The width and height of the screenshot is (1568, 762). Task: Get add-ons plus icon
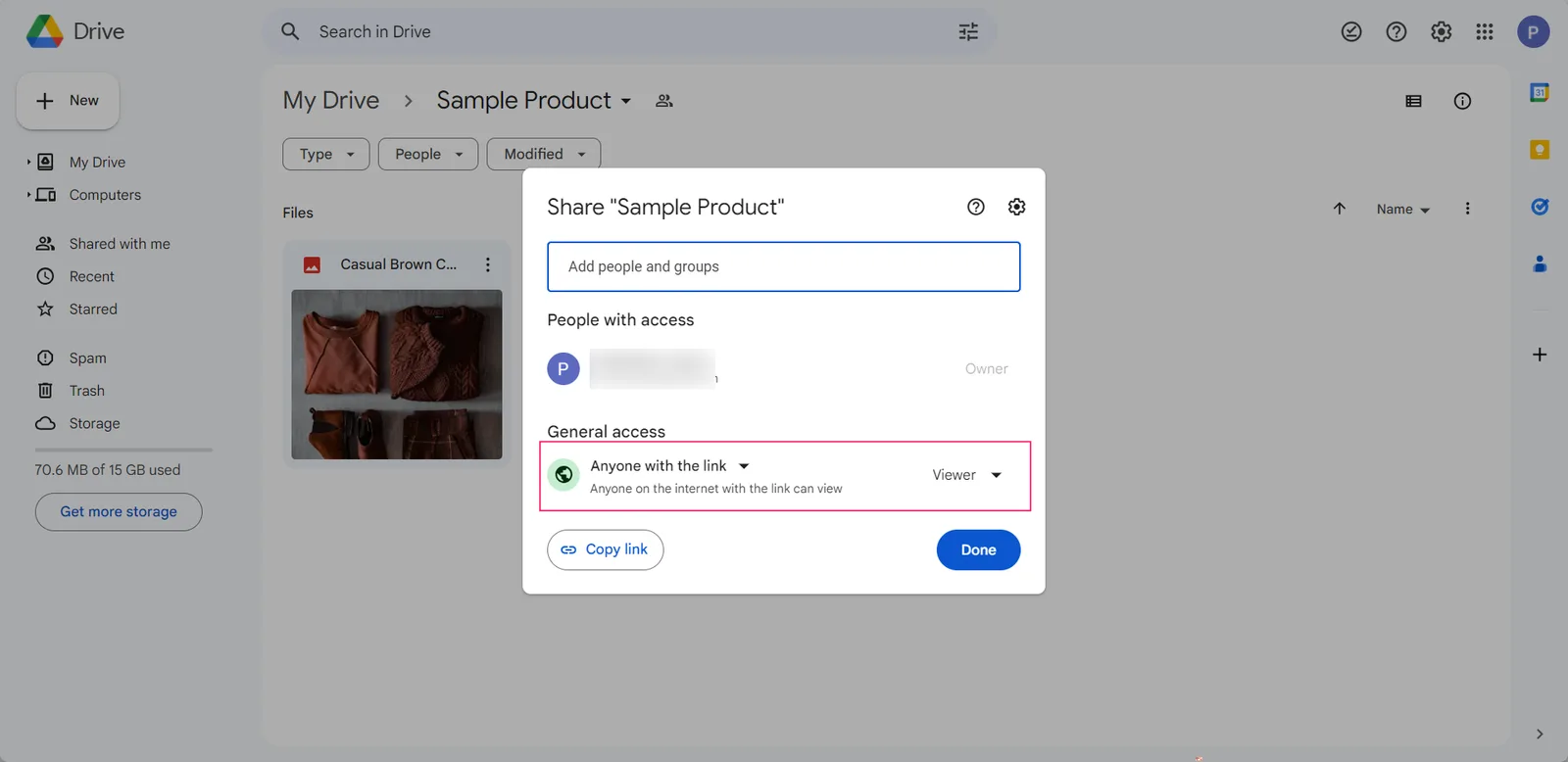[x=1540, y=355]
